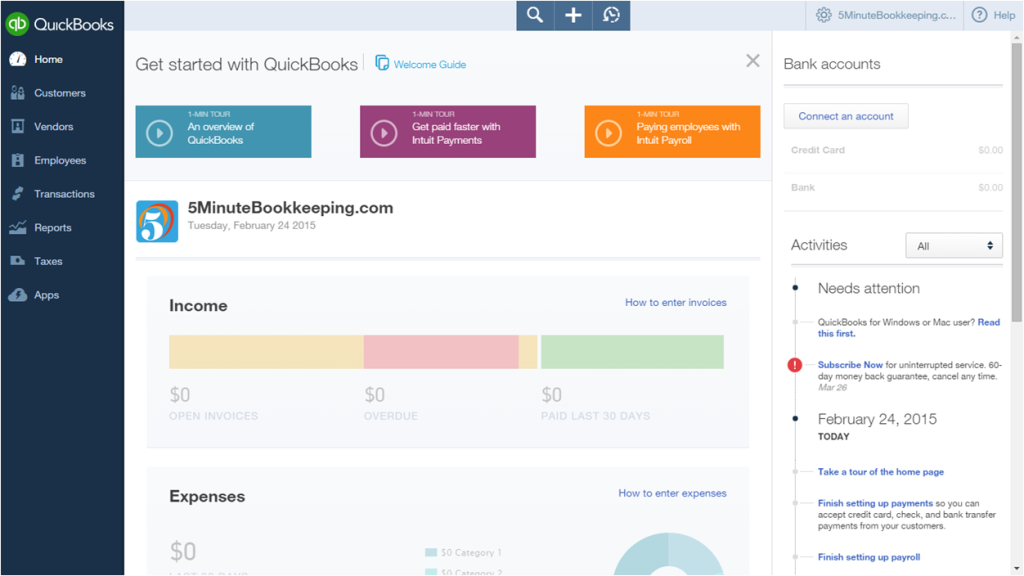Click Finish setting up payroll link
1024x576 pixels.
[869, 557]
